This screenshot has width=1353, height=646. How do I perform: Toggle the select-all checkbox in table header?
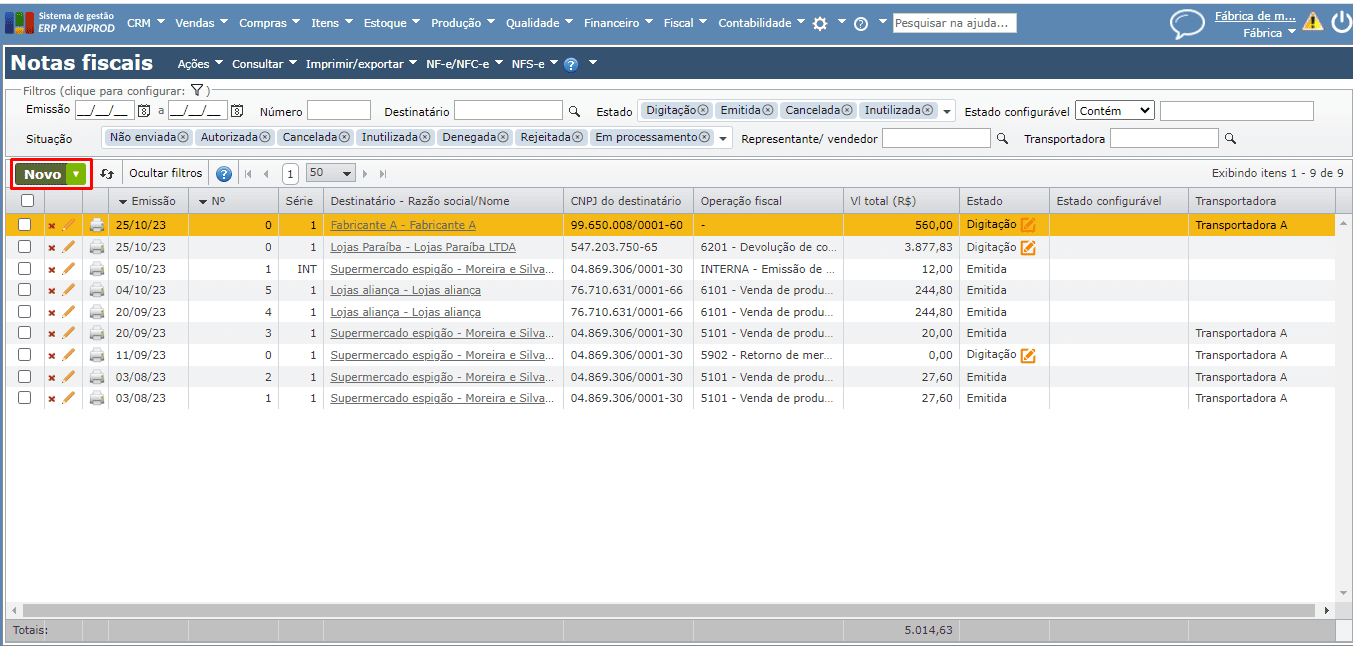tap(25, 201)
